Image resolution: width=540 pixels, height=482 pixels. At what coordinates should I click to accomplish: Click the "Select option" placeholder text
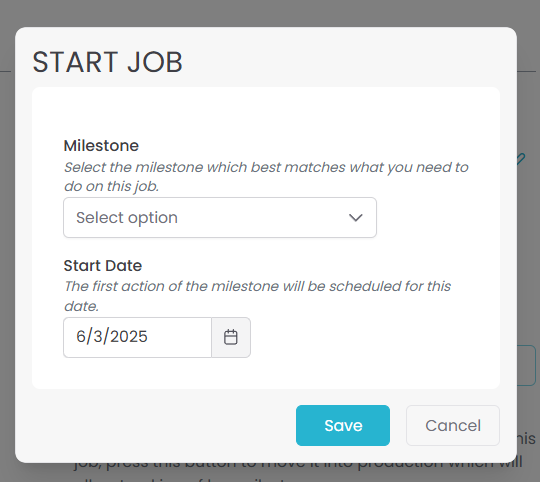coord(127,218)
